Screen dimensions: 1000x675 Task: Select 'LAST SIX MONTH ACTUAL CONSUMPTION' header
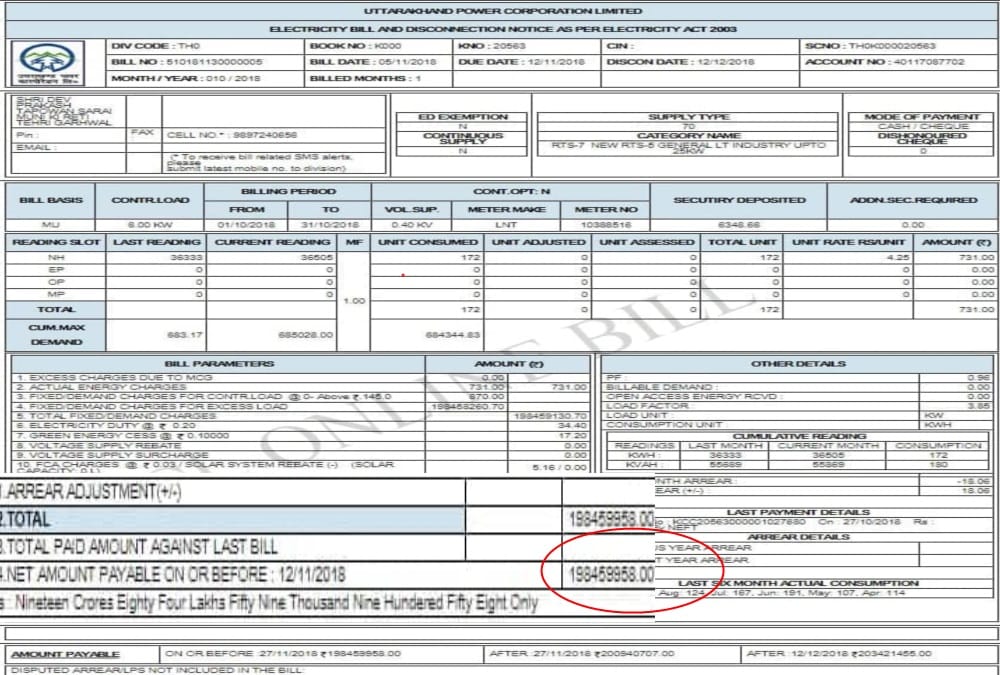click(x=798, y=583)
